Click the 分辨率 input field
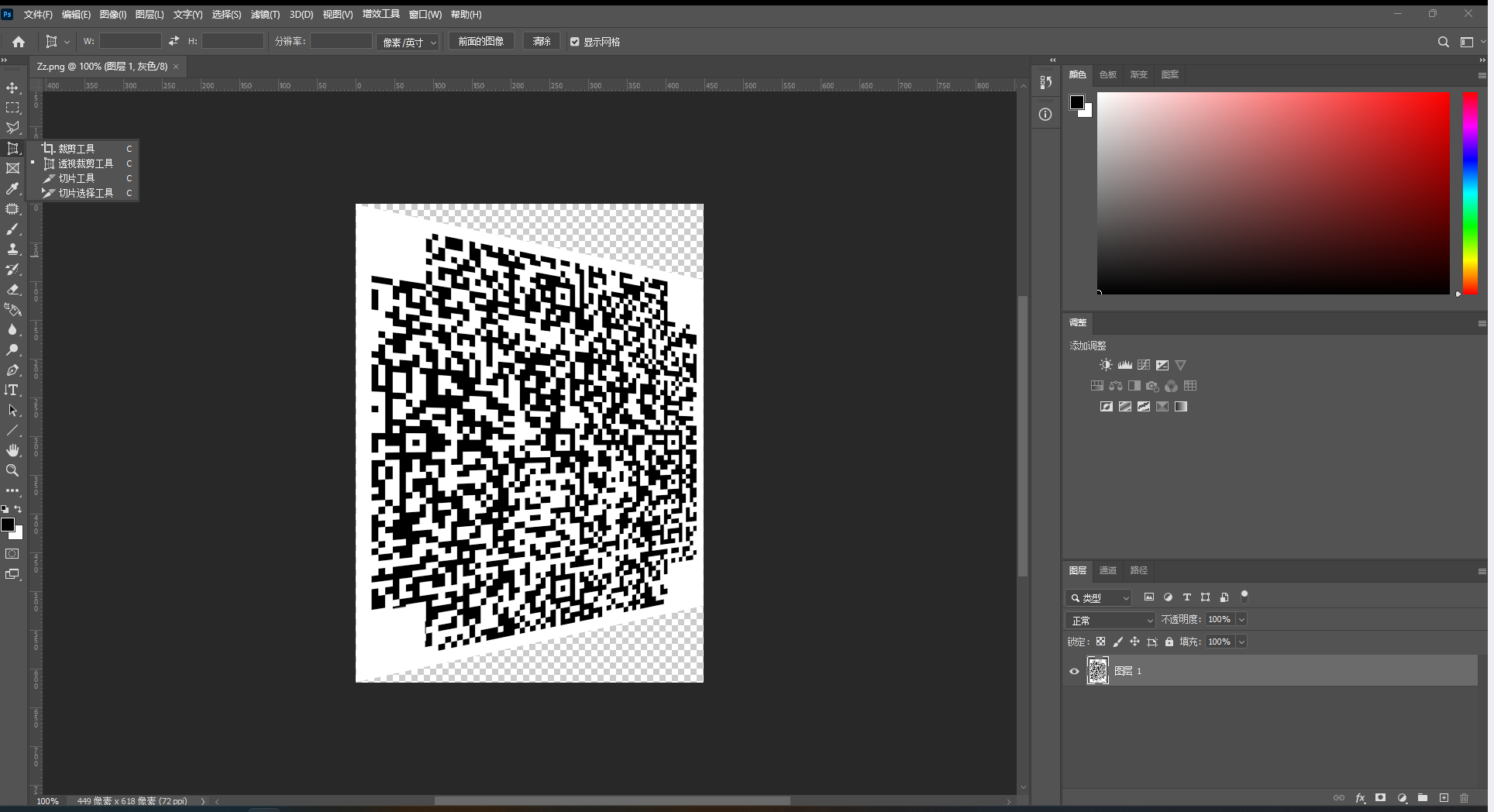This screenshot has height=812, width=1494. tap(341, 41)
